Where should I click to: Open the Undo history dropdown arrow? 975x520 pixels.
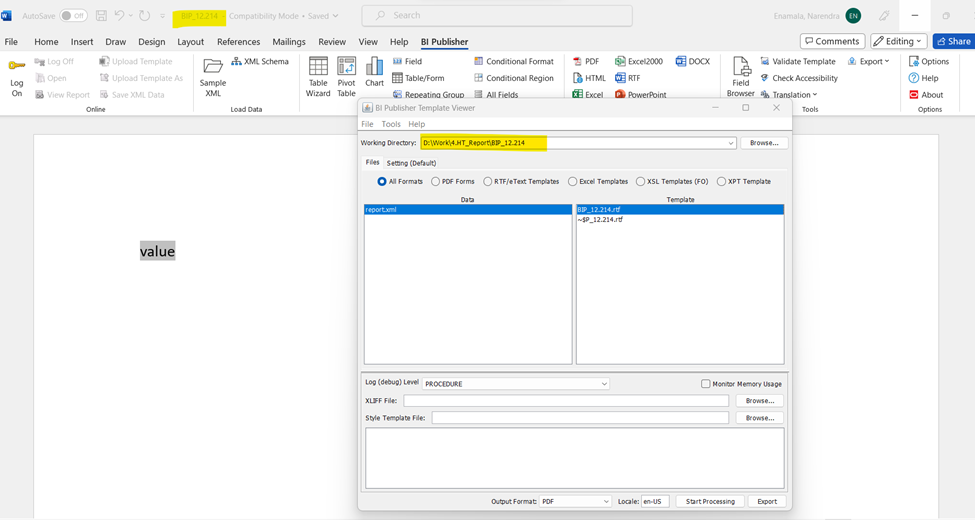131,16
